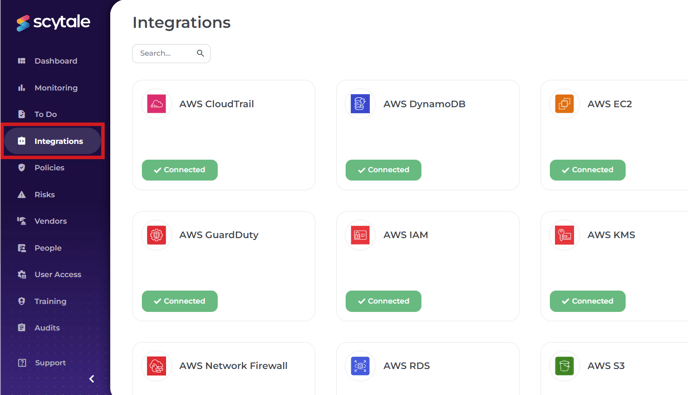Click the AWS EC2 title text
This screenshot has width=688, height=395.
click(609, 104)
